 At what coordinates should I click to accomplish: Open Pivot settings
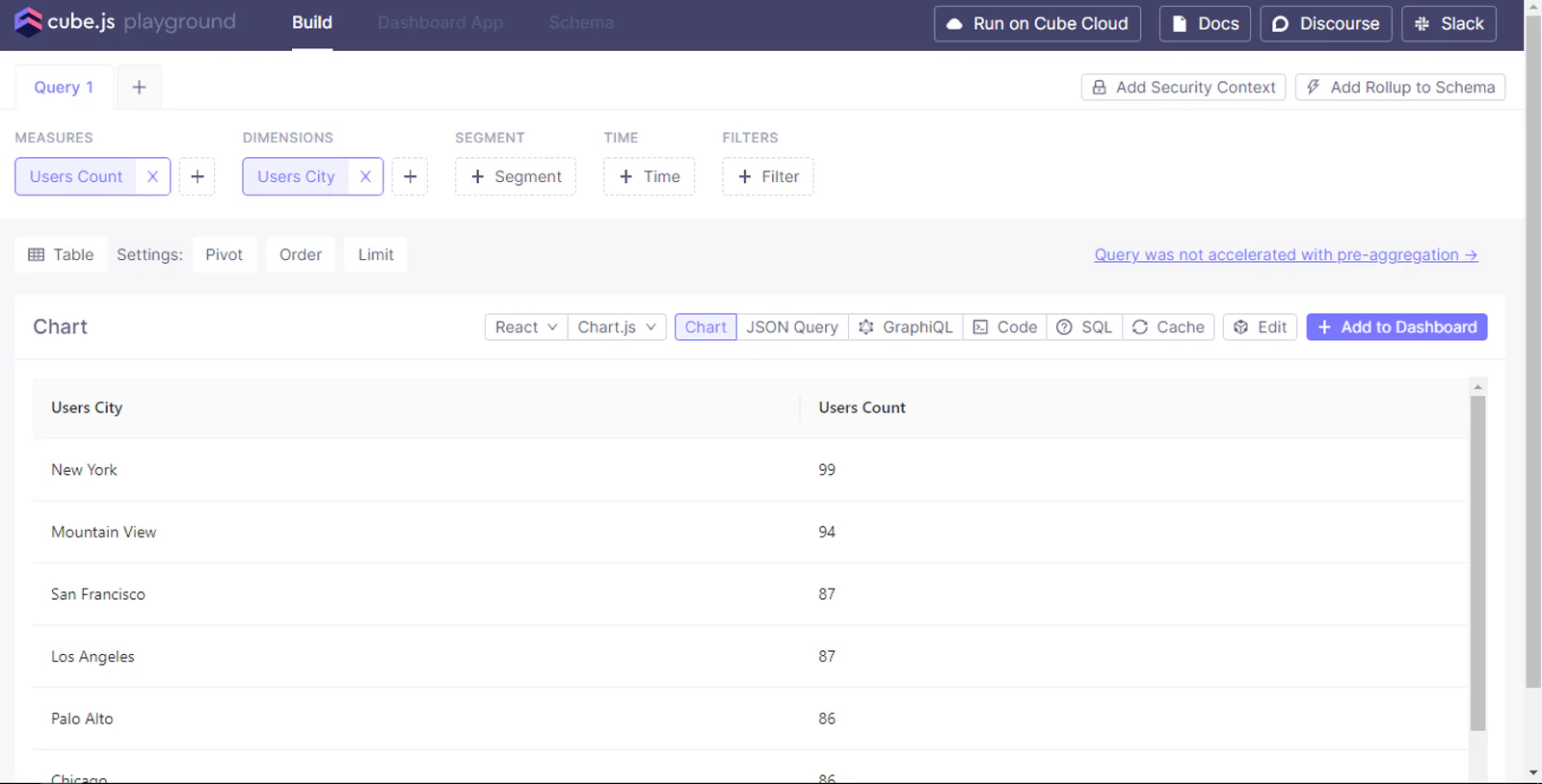tap(225, 254)
